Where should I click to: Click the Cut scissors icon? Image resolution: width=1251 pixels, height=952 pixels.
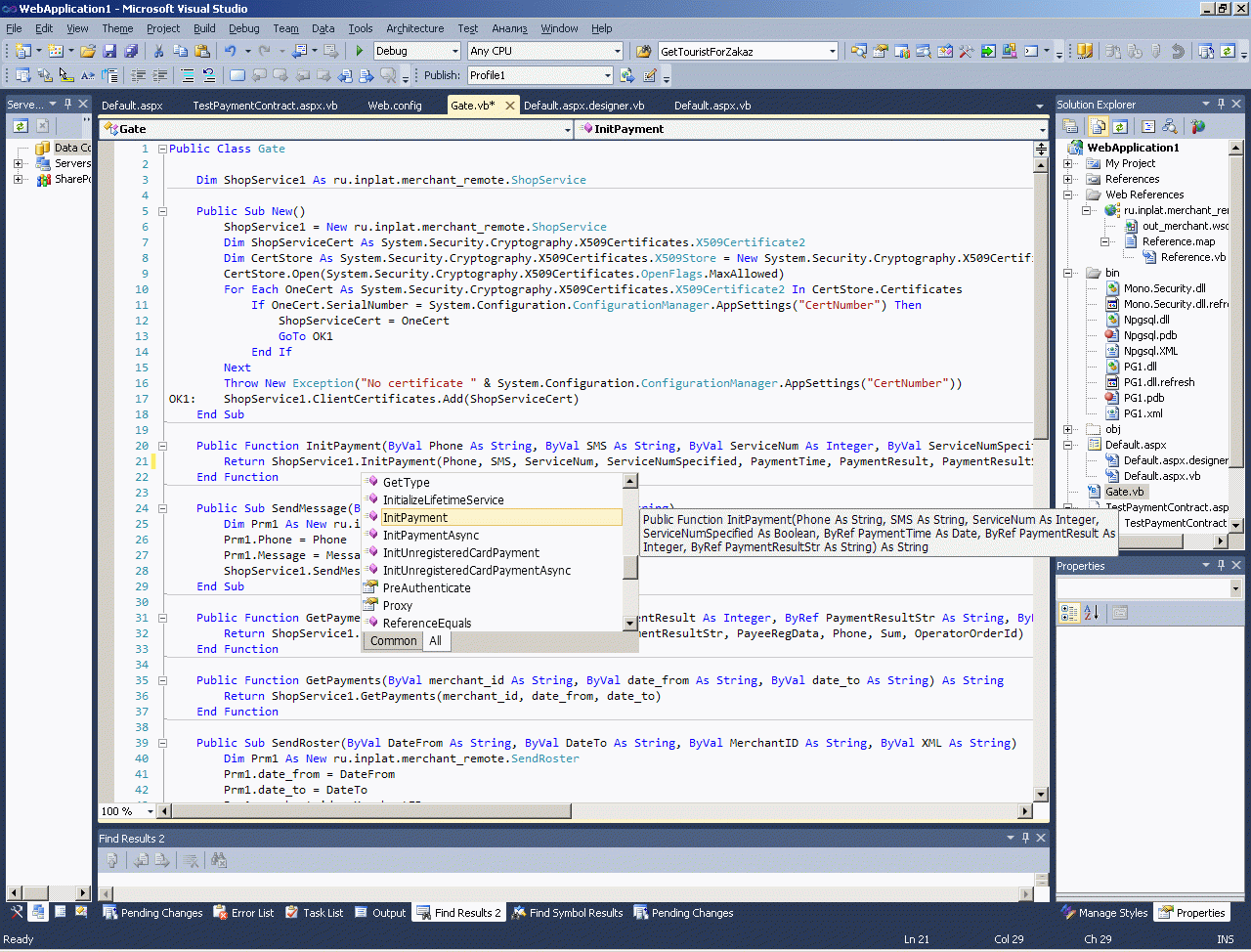coord(158,51)
